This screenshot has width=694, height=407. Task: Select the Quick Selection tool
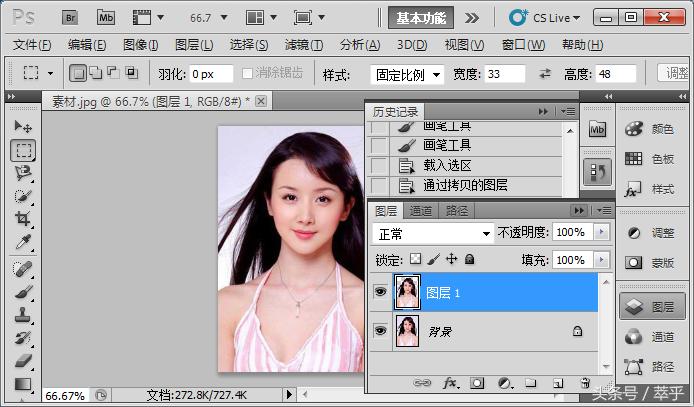(x=23, y=196)
